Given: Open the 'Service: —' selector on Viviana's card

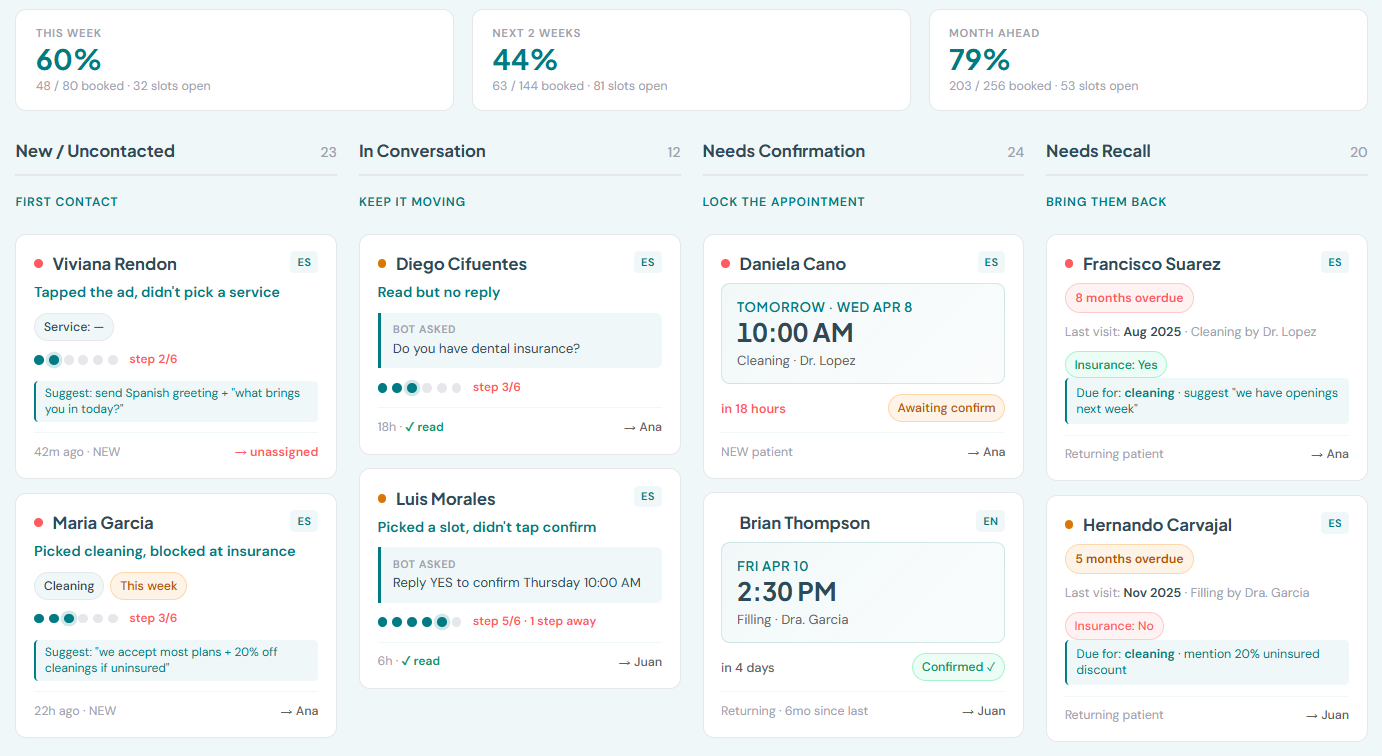Looking at the screenshot, I should click(x=74, y=327).
